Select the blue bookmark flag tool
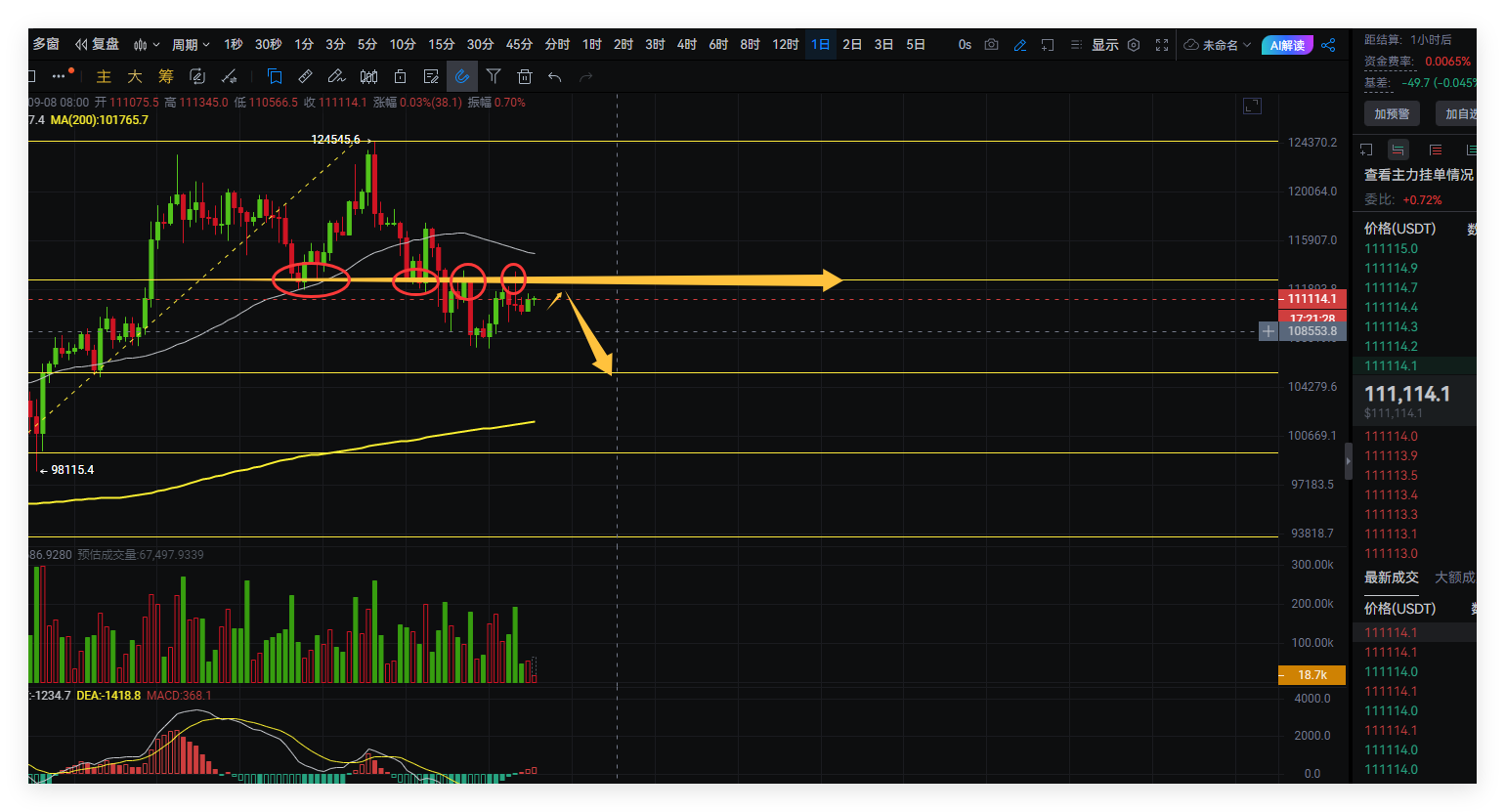Image resolution: width=1505 pixels, height=812 pixels. pos(275,76)
